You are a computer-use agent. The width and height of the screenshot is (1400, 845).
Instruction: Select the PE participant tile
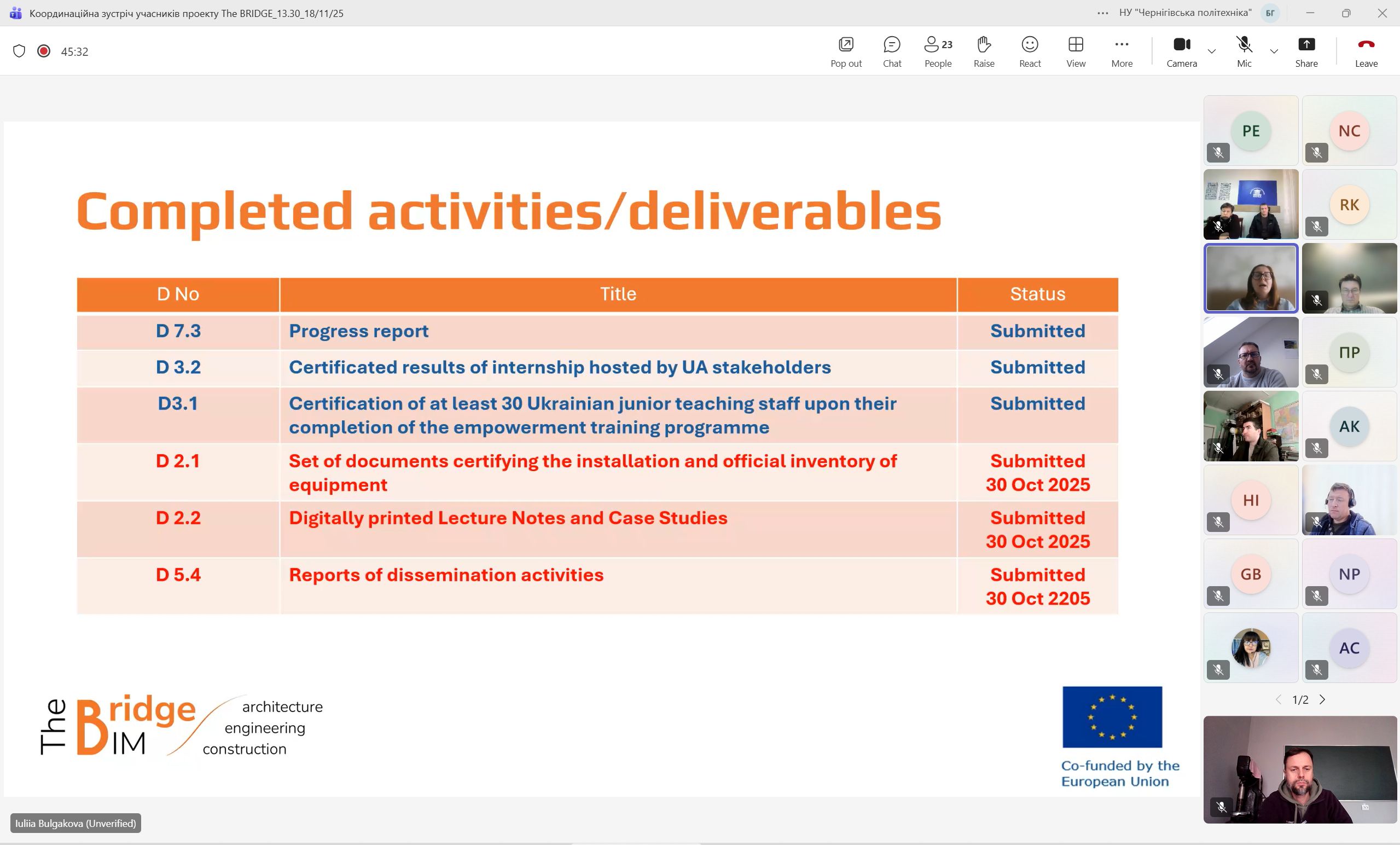pyautogui.click(x=1251, y=131)
